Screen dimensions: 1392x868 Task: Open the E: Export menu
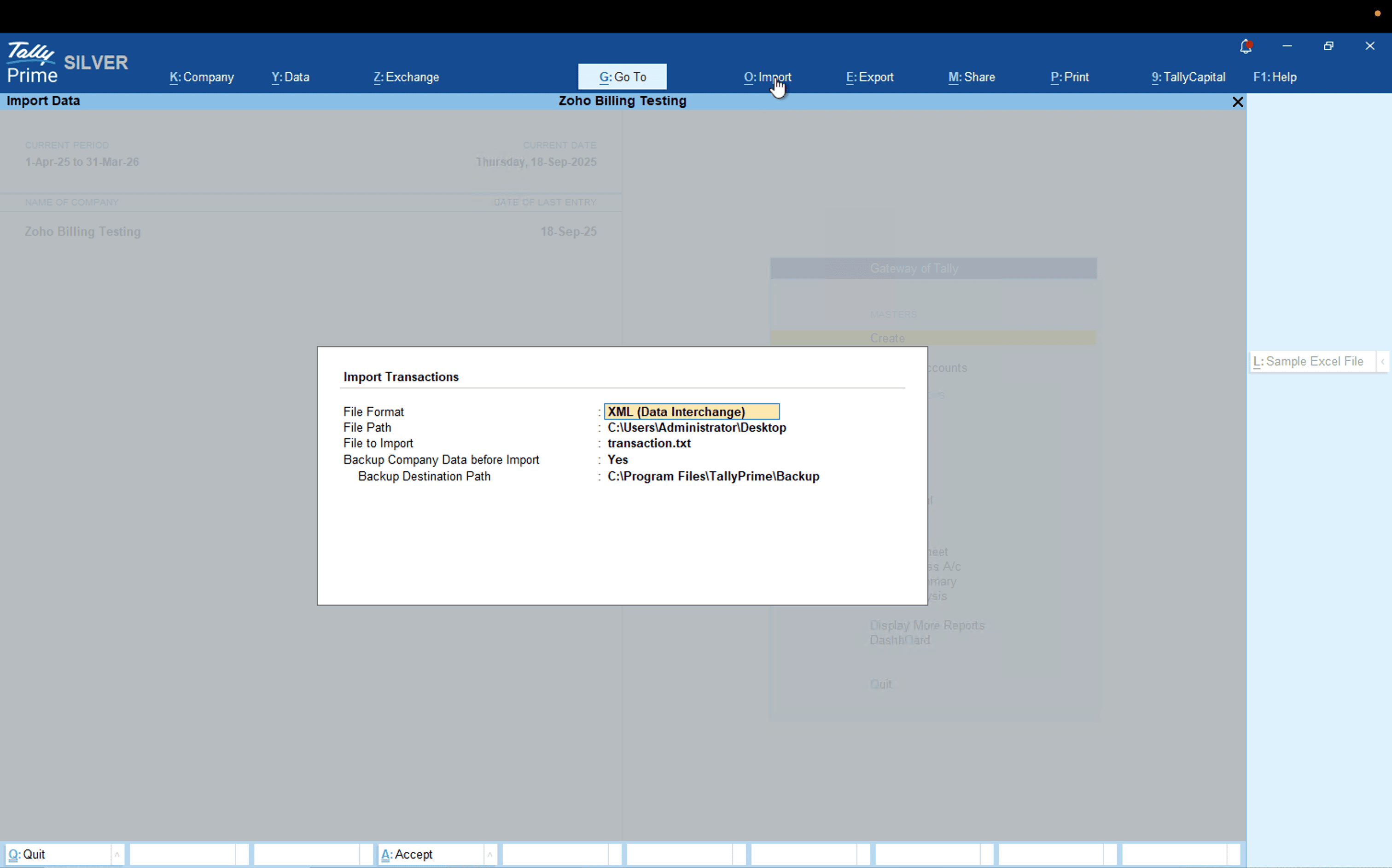tap(869, 77)
